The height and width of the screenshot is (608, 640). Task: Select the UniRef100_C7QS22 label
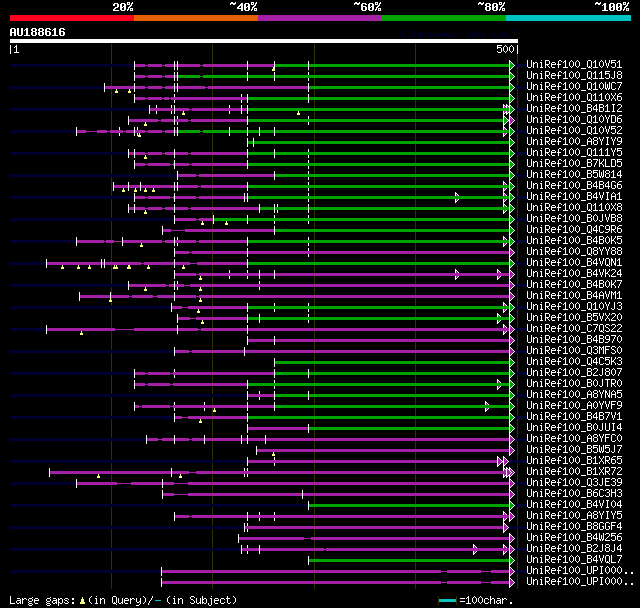pyautogui.click(x=574, y=329)
